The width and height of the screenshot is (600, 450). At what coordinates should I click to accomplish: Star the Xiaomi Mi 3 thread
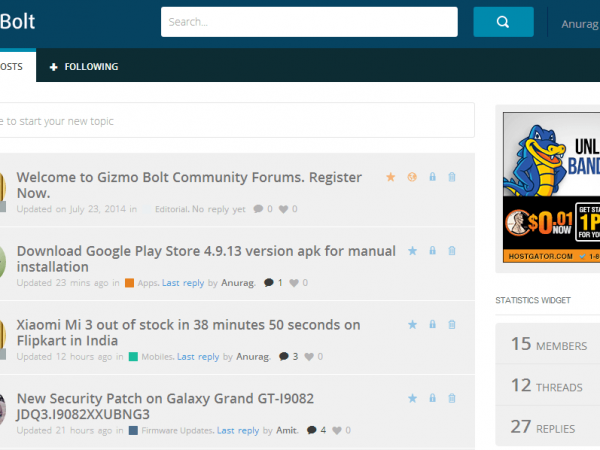(x=412, y=324)
